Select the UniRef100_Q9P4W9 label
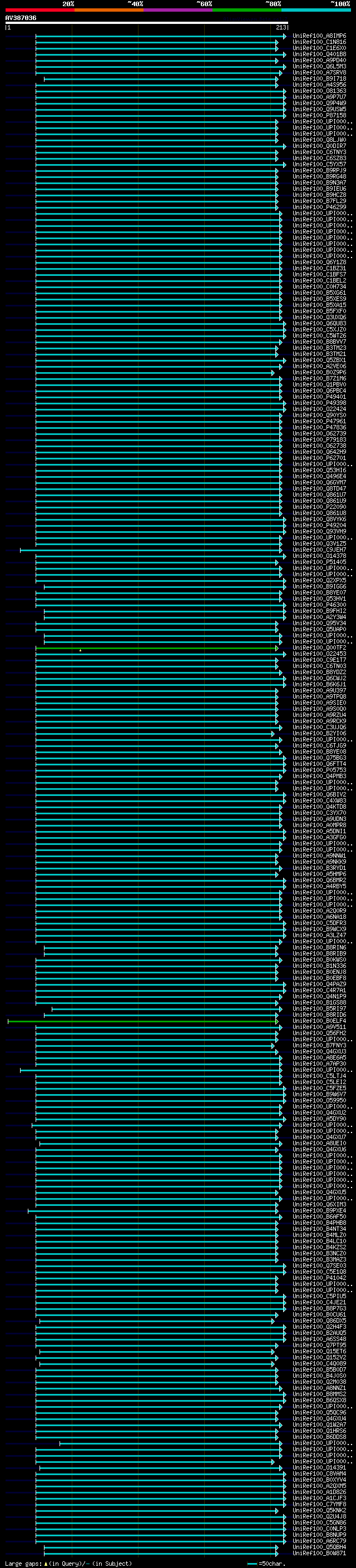Viewport: 356px width, 1568px height. (319, 103)
